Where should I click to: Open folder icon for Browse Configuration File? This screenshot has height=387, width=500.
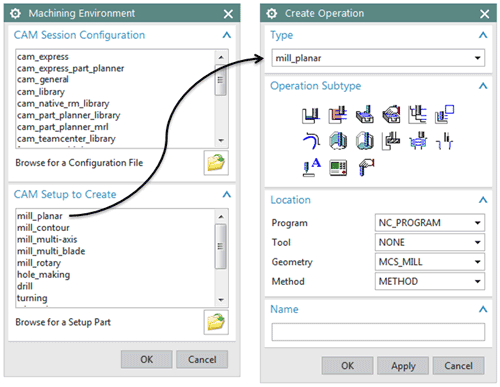216,163
